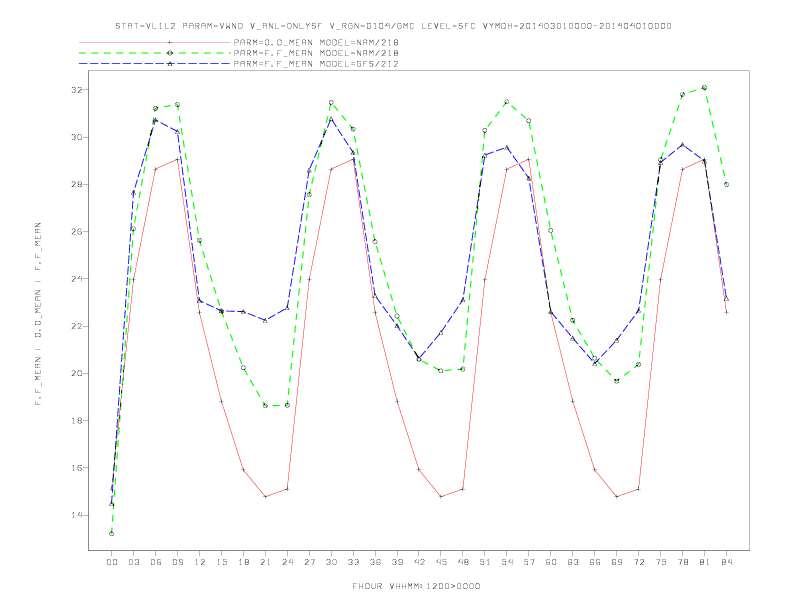The height and width of the screenshot is (612, 792).
Task: Click x-axis forecast hour label 54
Action: 507,562
